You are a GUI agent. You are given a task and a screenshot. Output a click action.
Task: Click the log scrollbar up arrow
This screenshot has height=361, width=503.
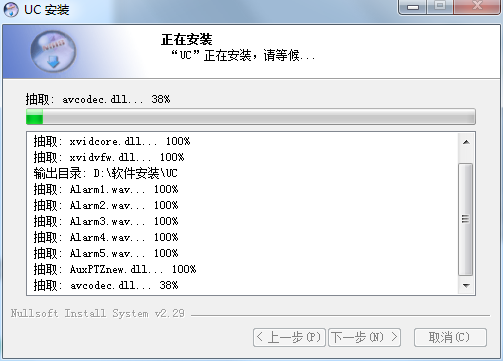pyautogui.click(x=466, y=142)
